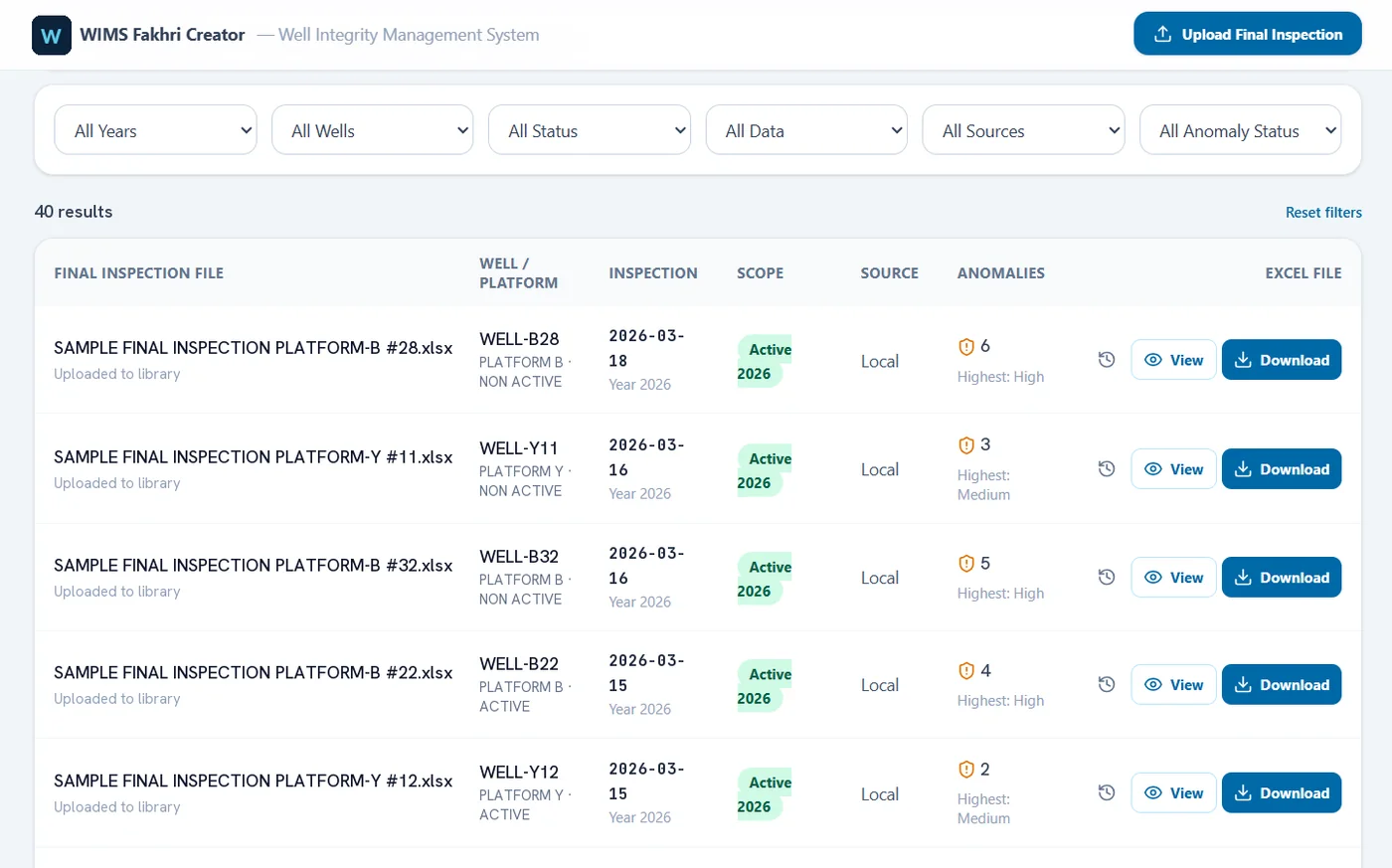Click anomaly shield icon for WELL-B32

pyautogui.click(x=965, y=564)
